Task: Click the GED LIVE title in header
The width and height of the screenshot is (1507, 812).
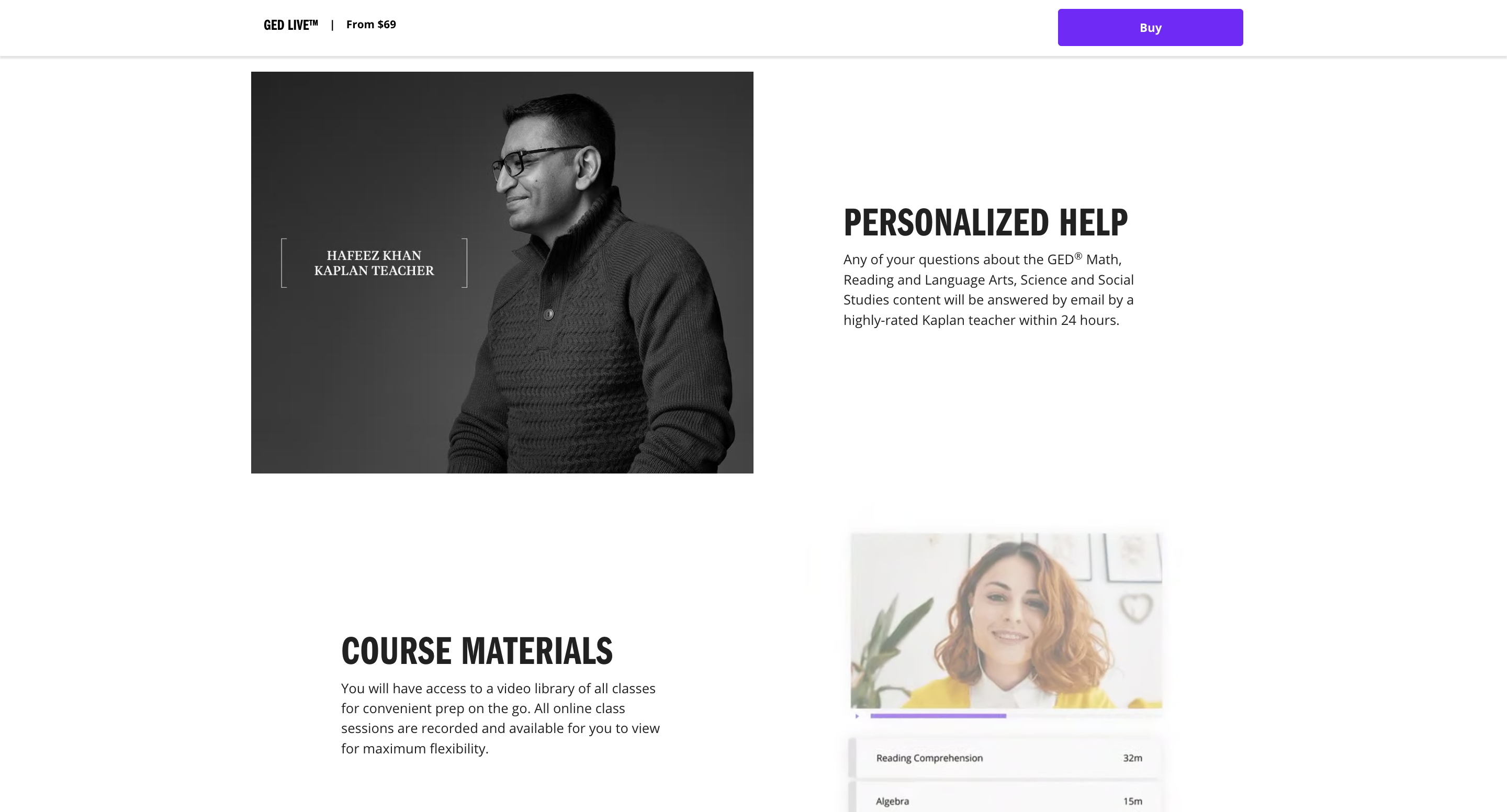Action: coord(291,25)
